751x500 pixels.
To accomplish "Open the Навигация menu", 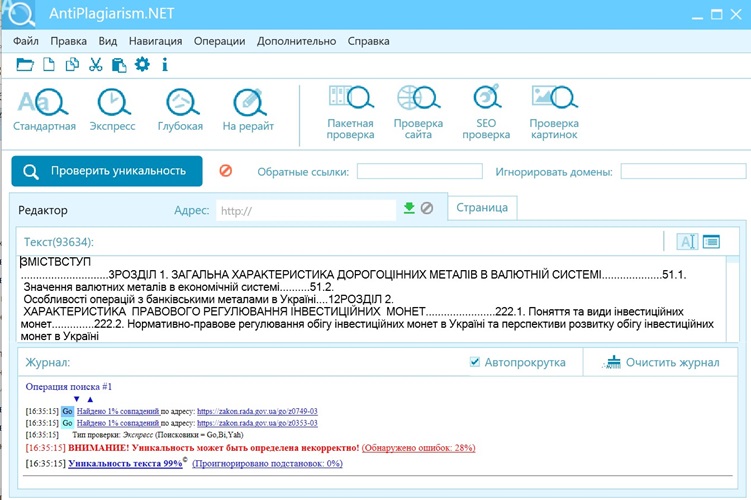I will pyautogui.click(x=156, y=41).
